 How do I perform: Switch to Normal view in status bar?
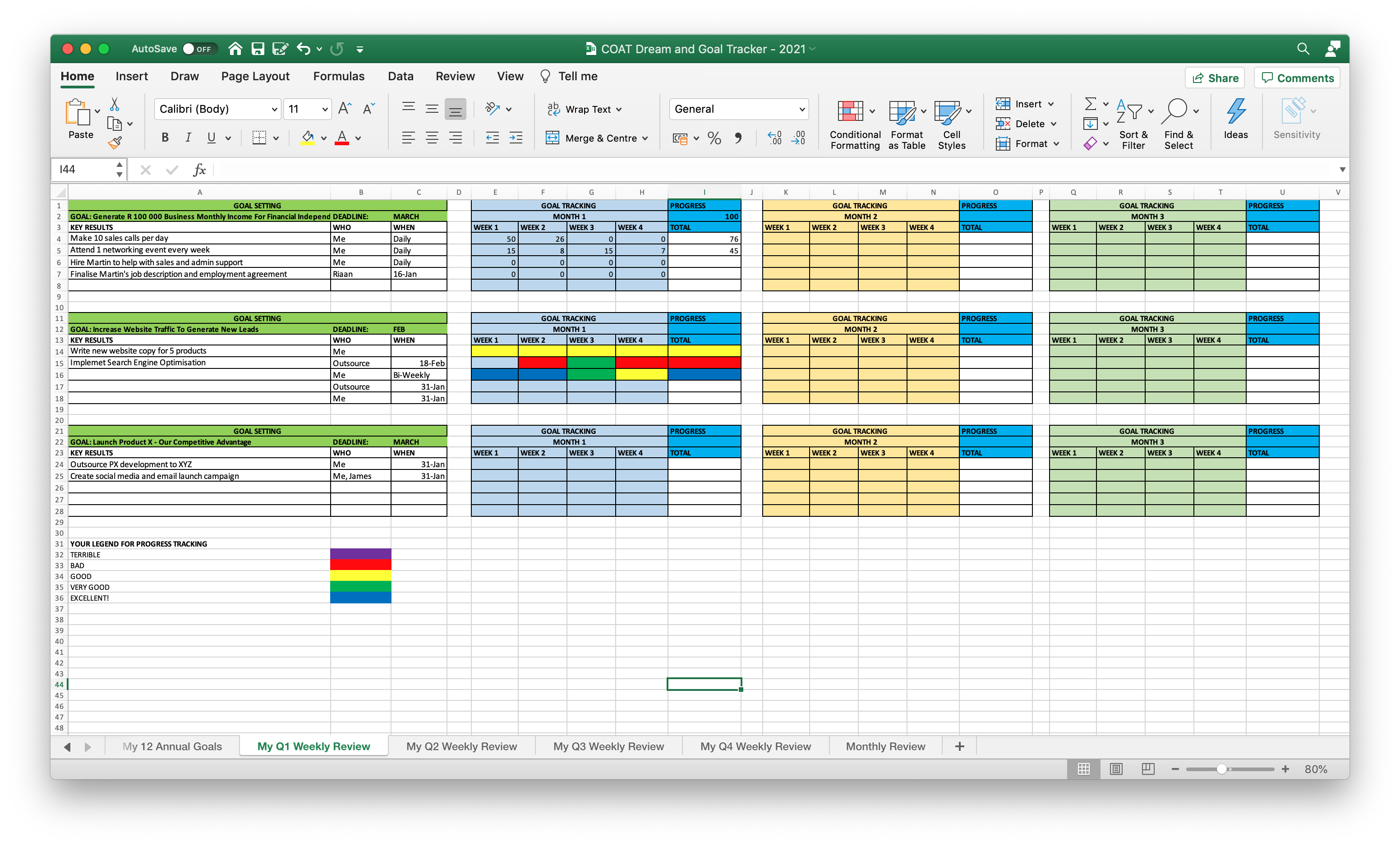tap(1083, 769)
